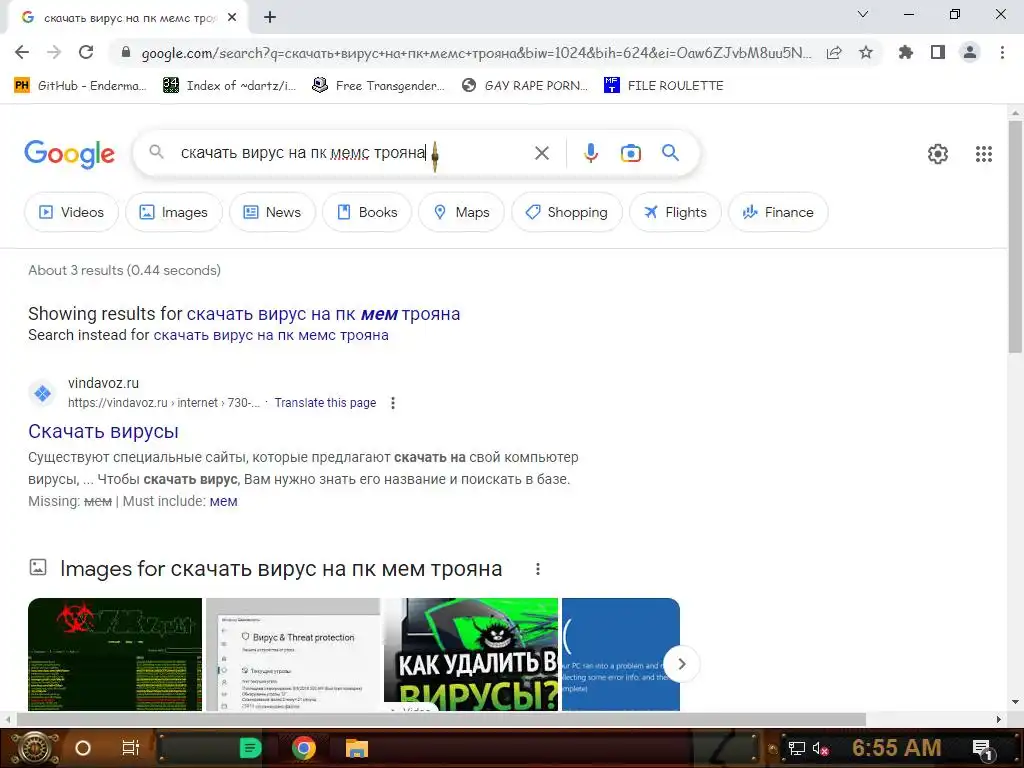Image resolution: width=1024 pixels, height=768 pixels.
Task: Open the FILE ROULETTE bookmark
Action: [664, 86]
